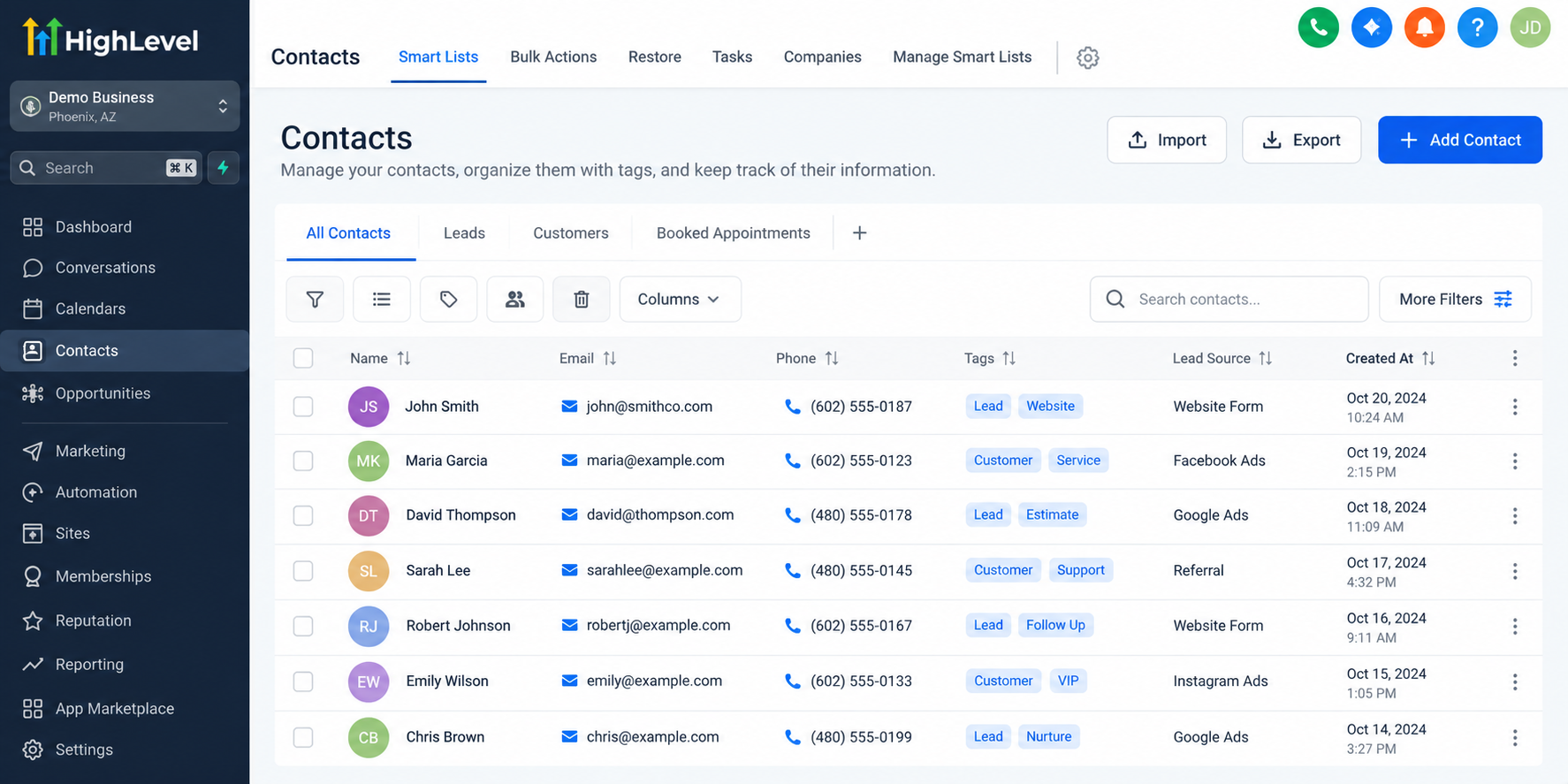Click the people group icon in the toolbar
1568x784 pixels.
click(514, 300)
